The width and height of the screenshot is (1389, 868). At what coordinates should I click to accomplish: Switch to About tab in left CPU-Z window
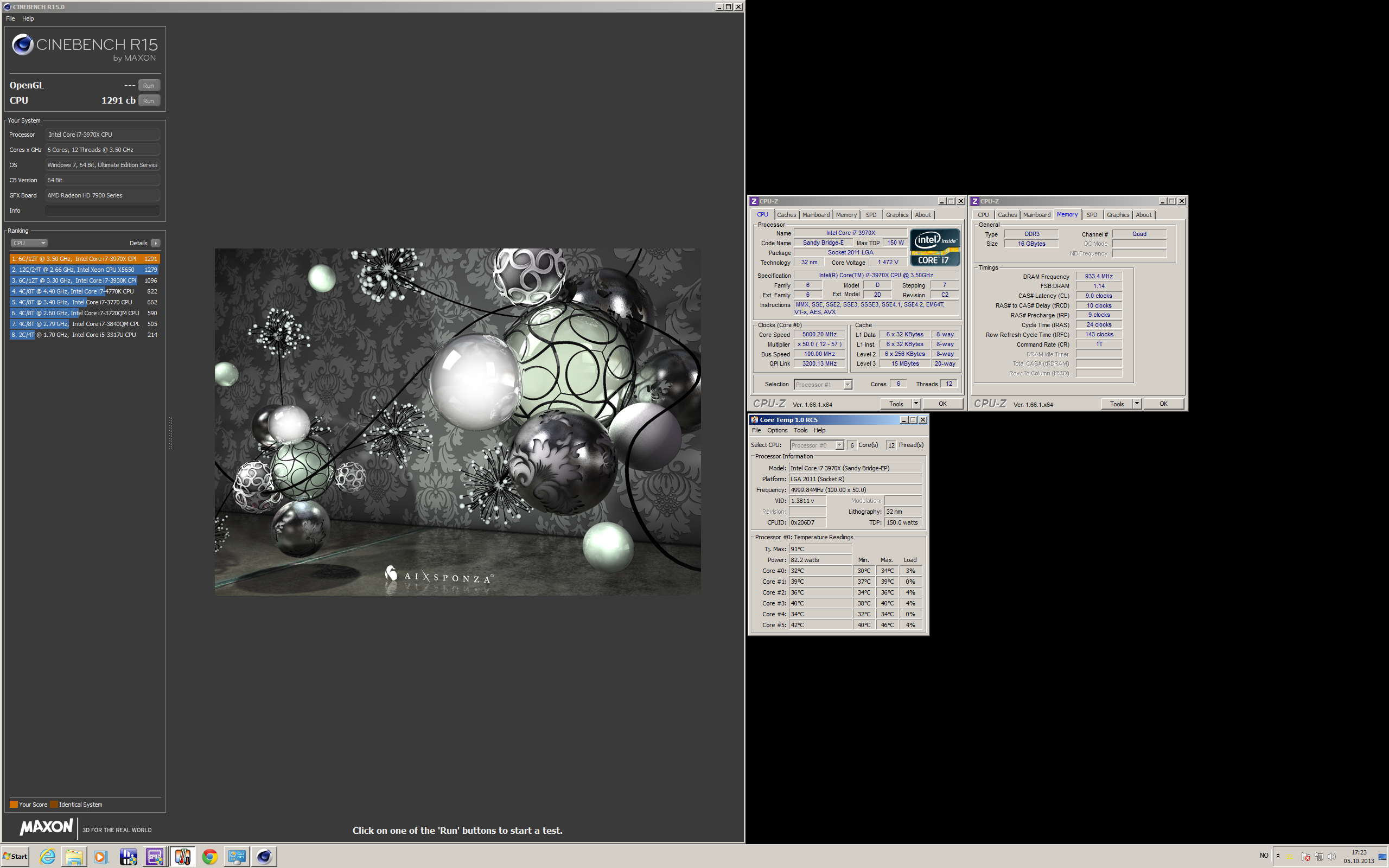(x=922, y=215)
